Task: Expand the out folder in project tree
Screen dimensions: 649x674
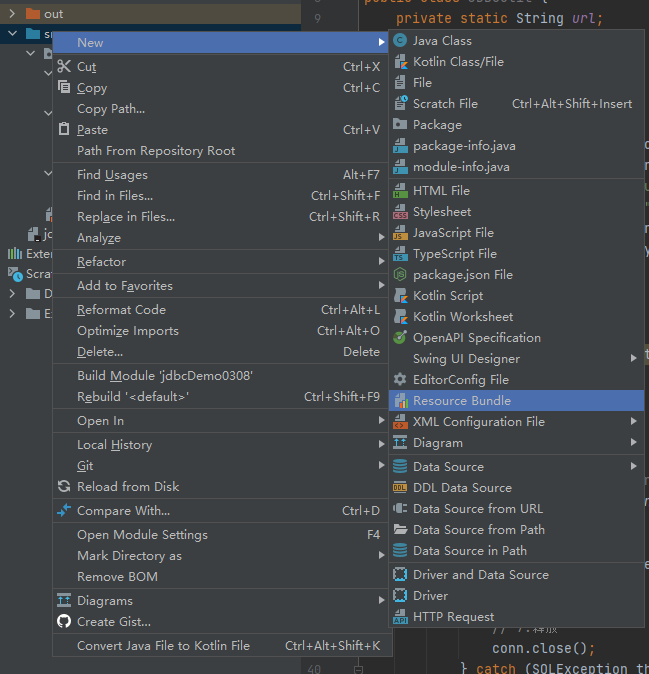Action: click(12, 14)
